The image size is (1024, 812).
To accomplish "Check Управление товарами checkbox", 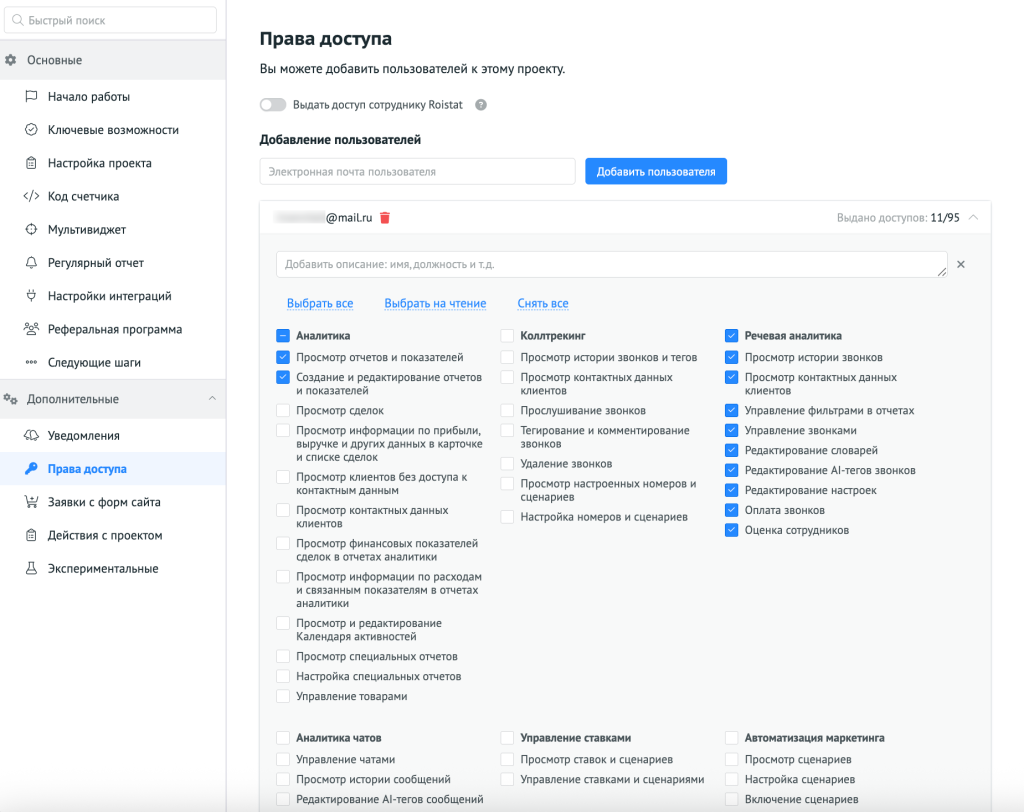I will (x=283, y=696).
